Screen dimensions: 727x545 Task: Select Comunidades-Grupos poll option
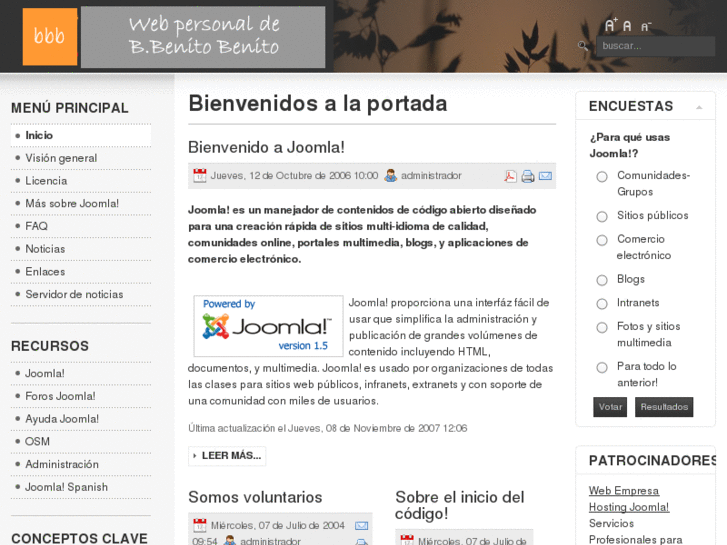pos(602,177)
